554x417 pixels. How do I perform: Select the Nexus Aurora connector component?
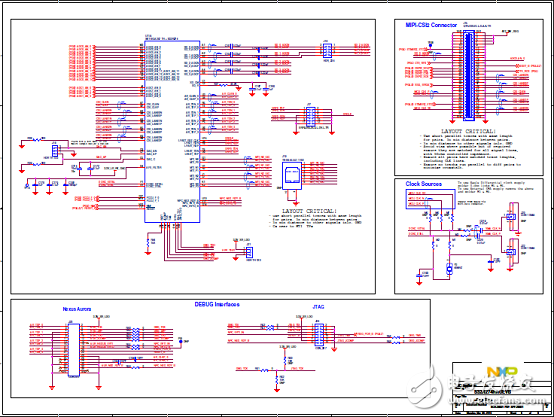(74, 350)
